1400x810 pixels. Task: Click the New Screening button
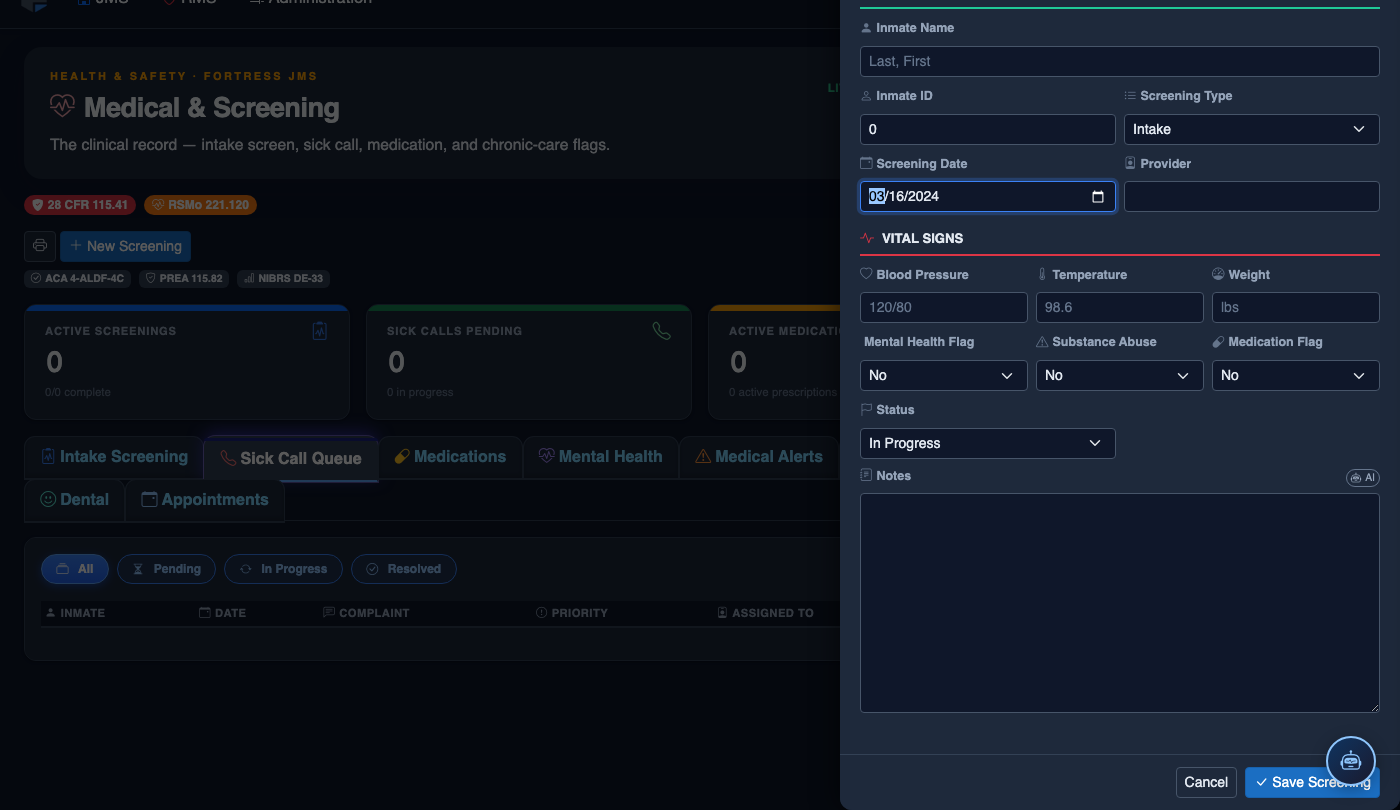pos(125,246)
